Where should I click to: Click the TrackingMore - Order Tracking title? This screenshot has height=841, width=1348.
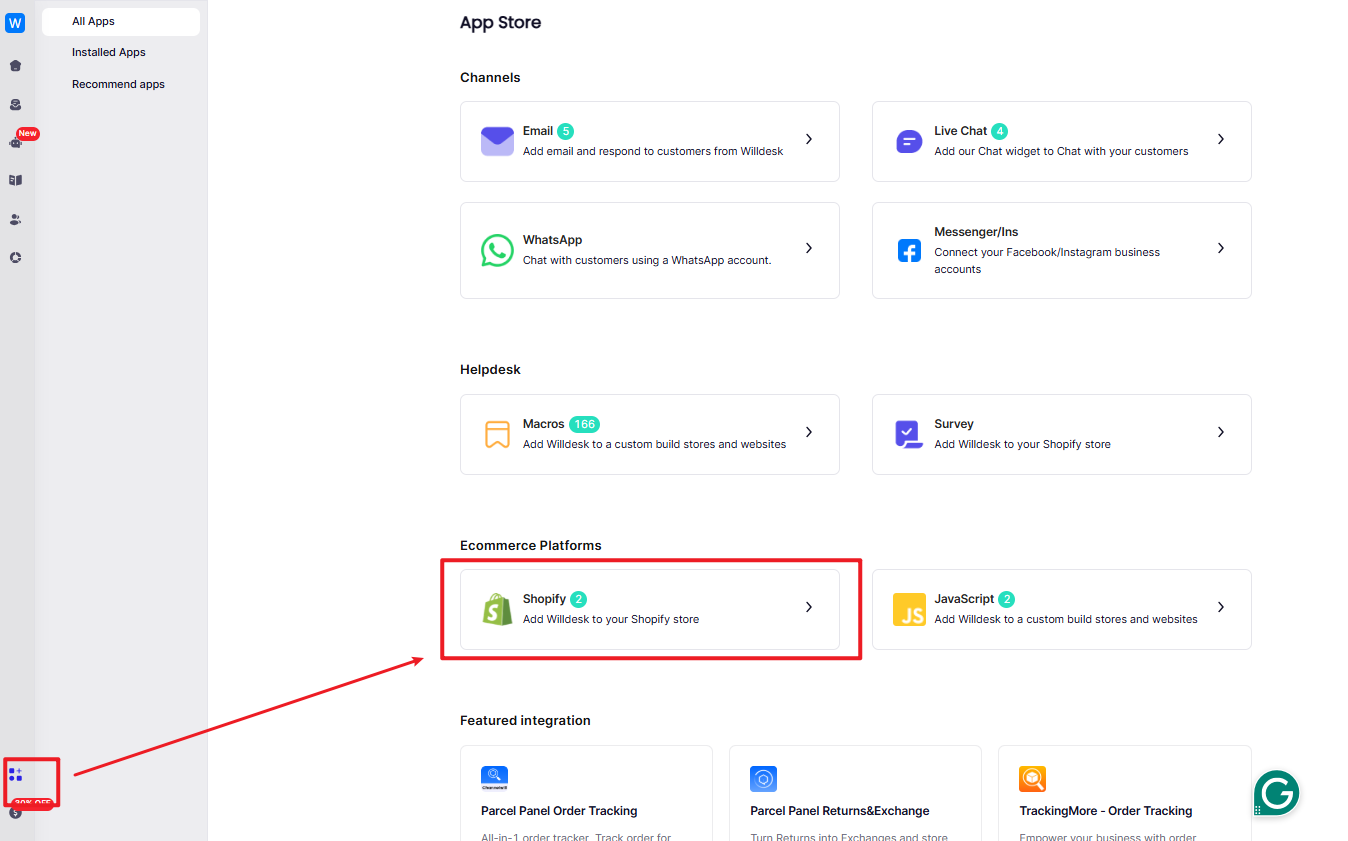point(1106,811)
